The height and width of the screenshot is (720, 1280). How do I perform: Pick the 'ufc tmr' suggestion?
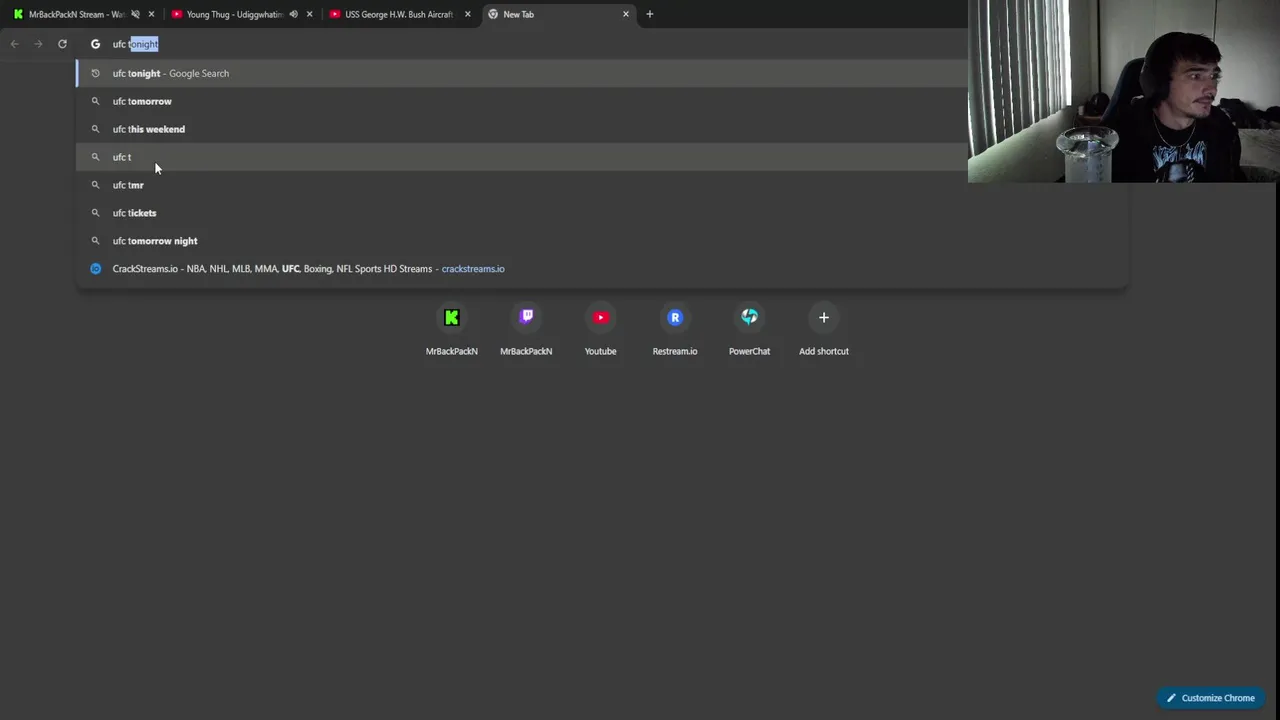[x=602, y=185]
